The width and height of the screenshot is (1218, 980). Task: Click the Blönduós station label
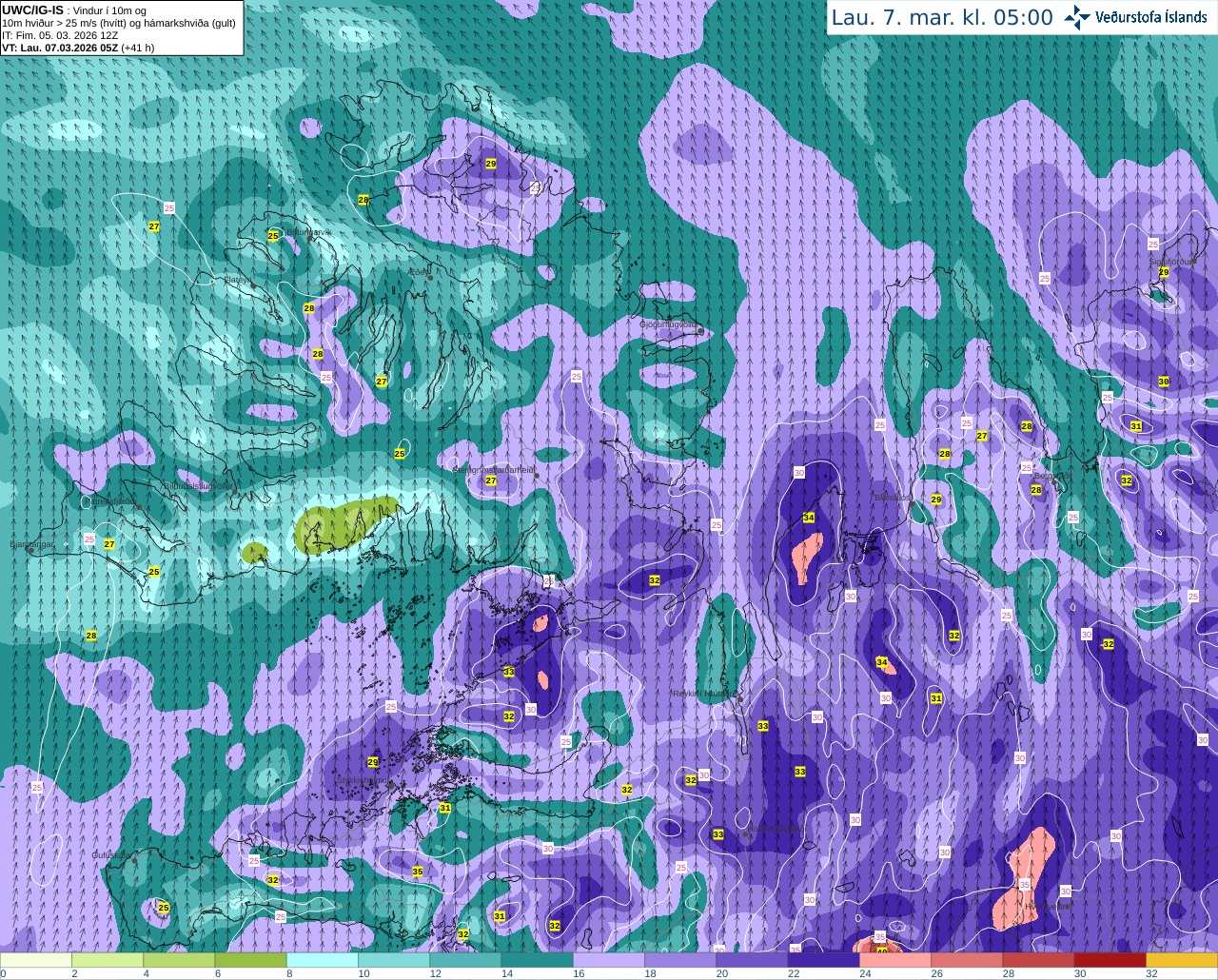point(893,498)
